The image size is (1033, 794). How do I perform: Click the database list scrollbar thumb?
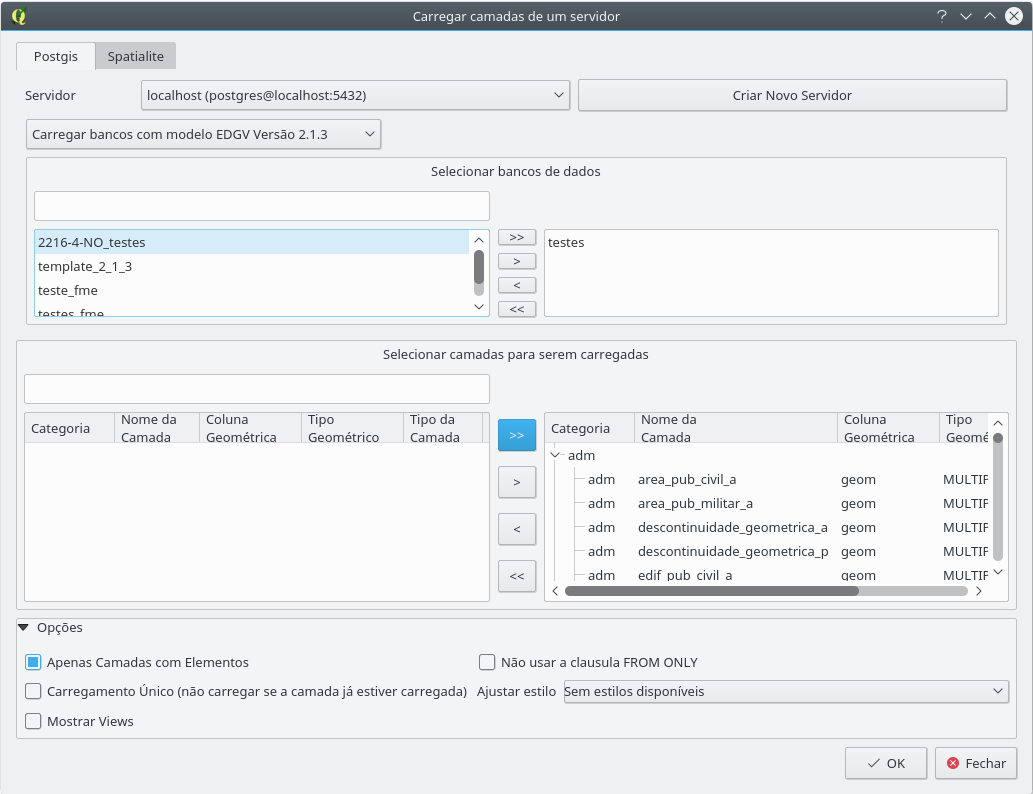pos(479,268)
